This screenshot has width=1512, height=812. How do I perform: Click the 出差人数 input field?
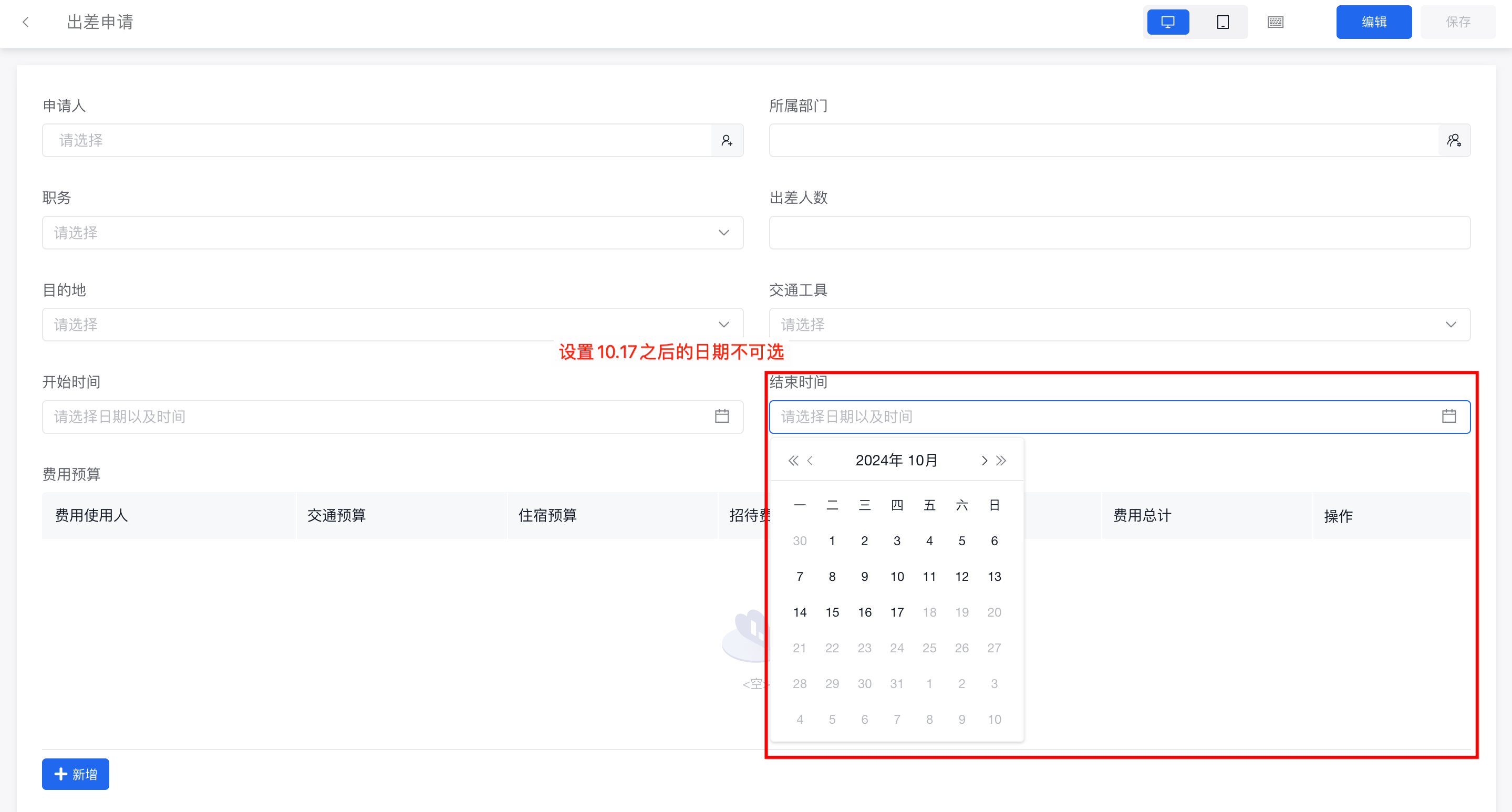(x=1120, y=233)
